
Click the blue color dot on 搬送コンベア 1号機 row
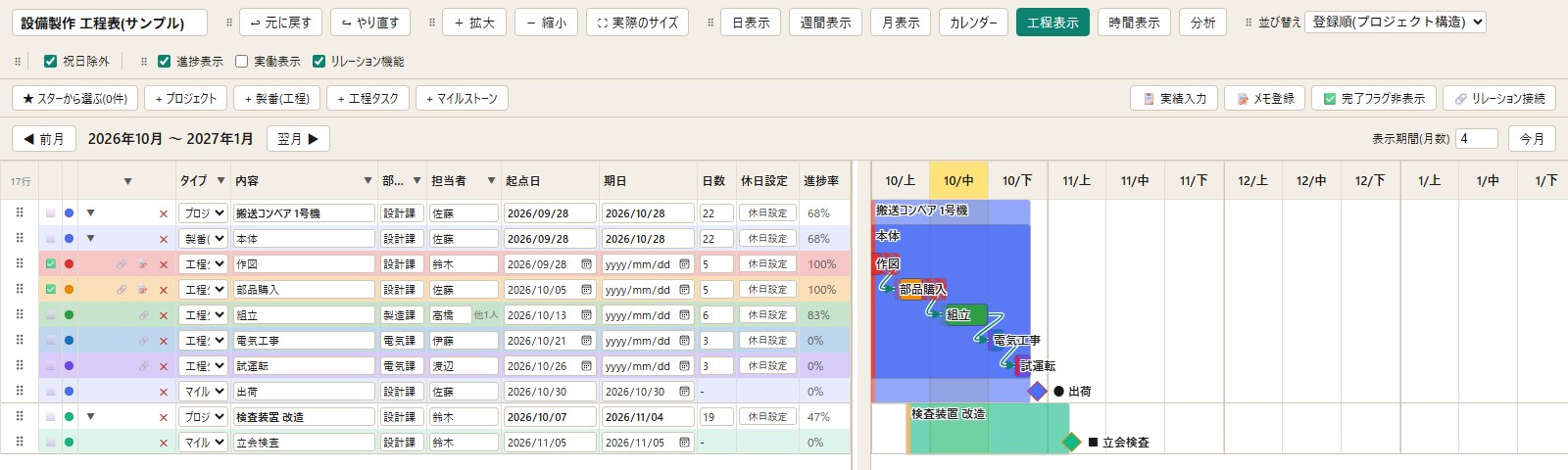click(x=69, y=212)
